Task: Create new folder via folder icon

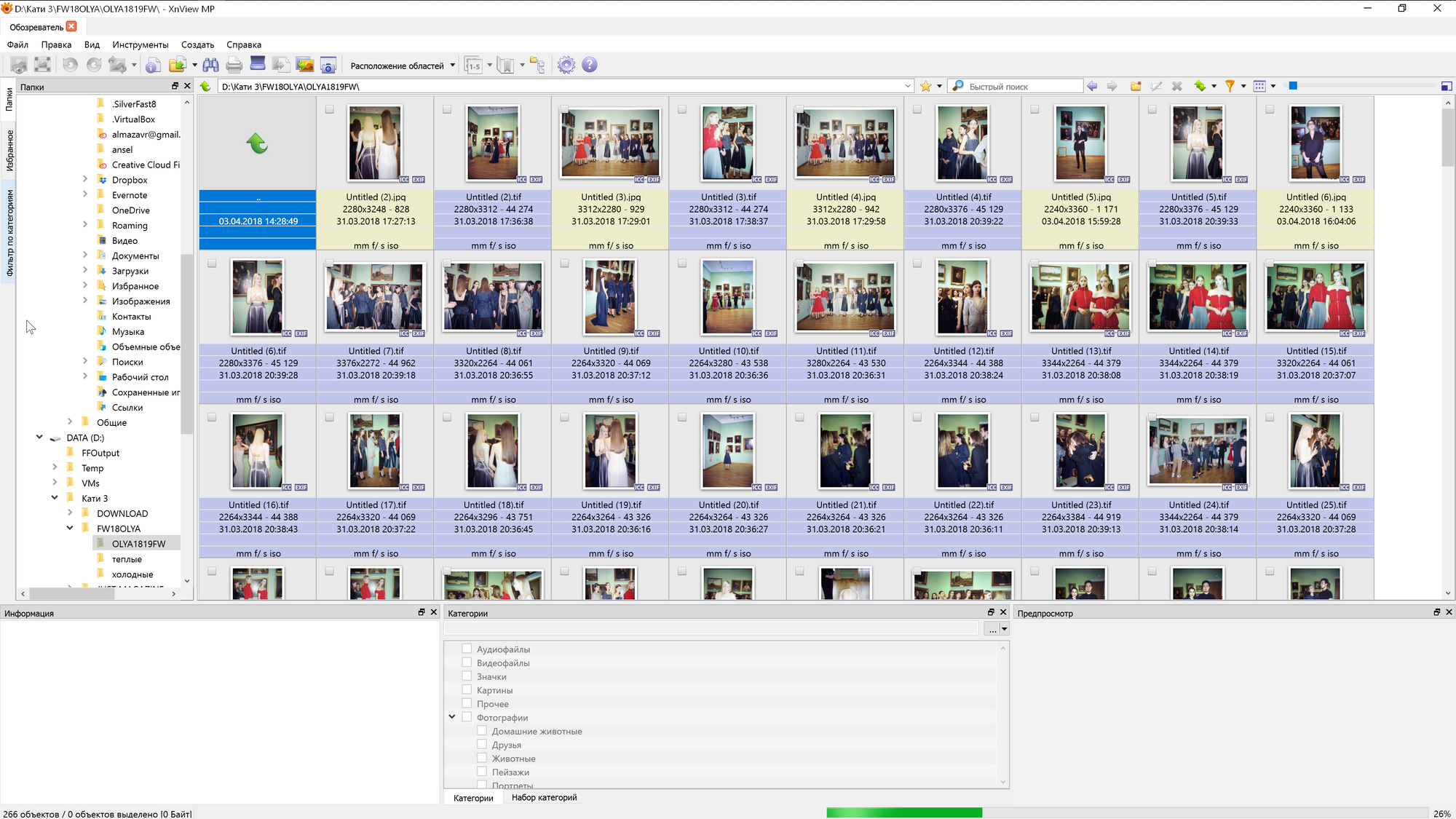Action: point(1135,86)
